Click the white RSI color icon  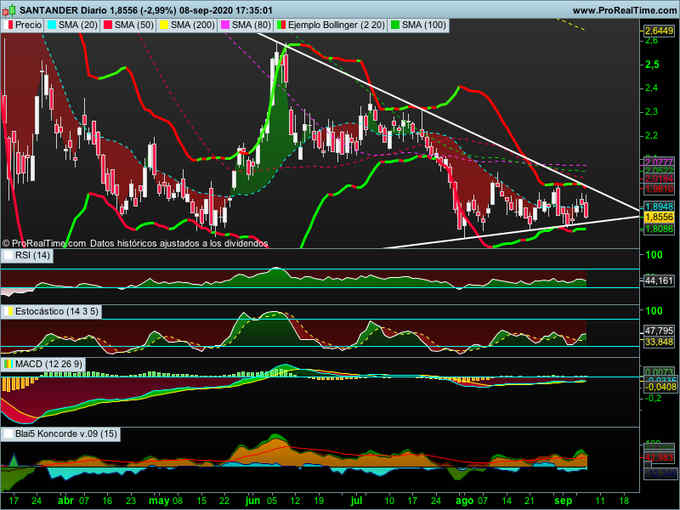point(9,257)
